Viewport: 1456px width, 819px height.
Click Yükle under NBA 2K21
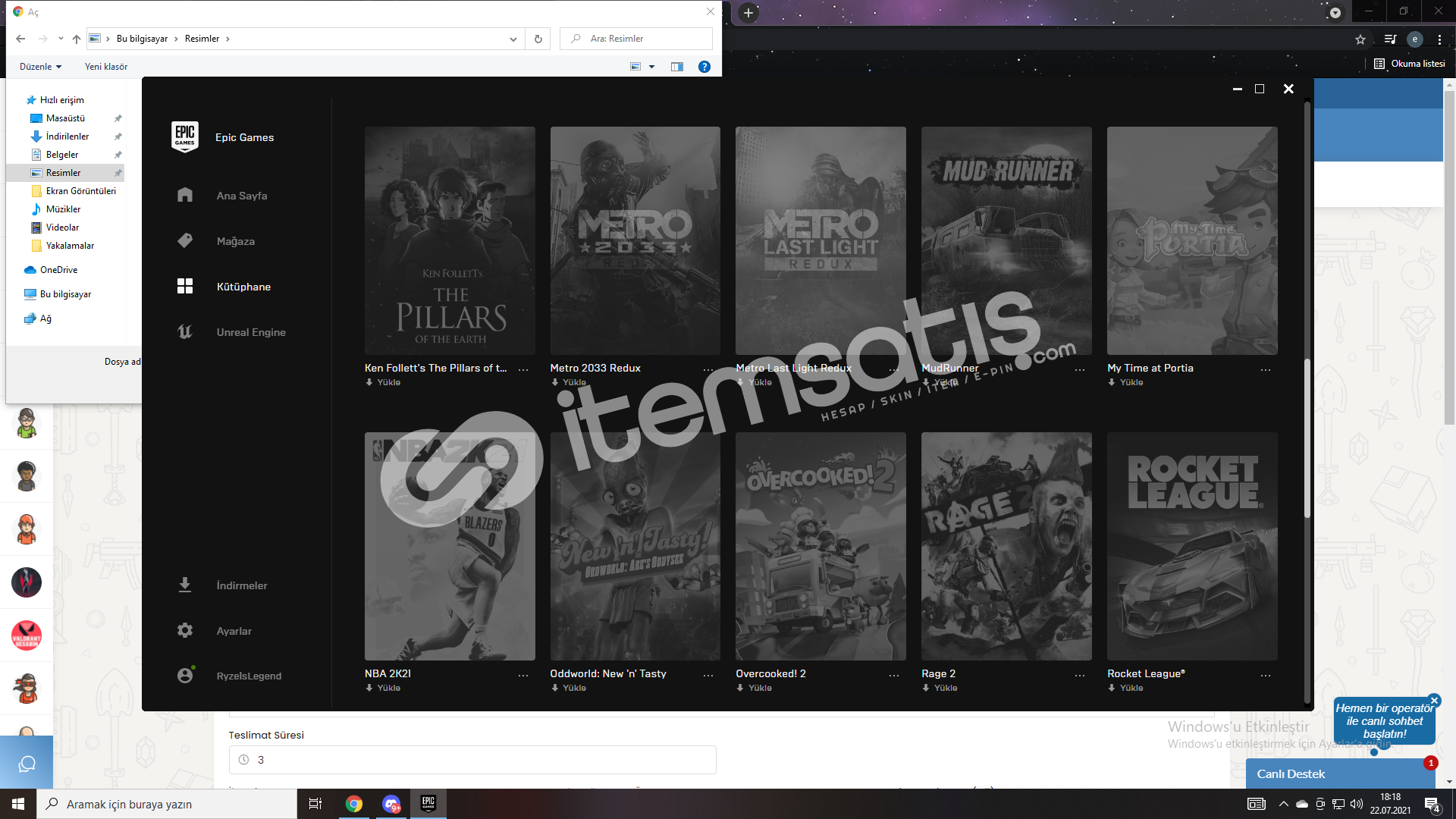pyautogui.click(x=383, y=688)
